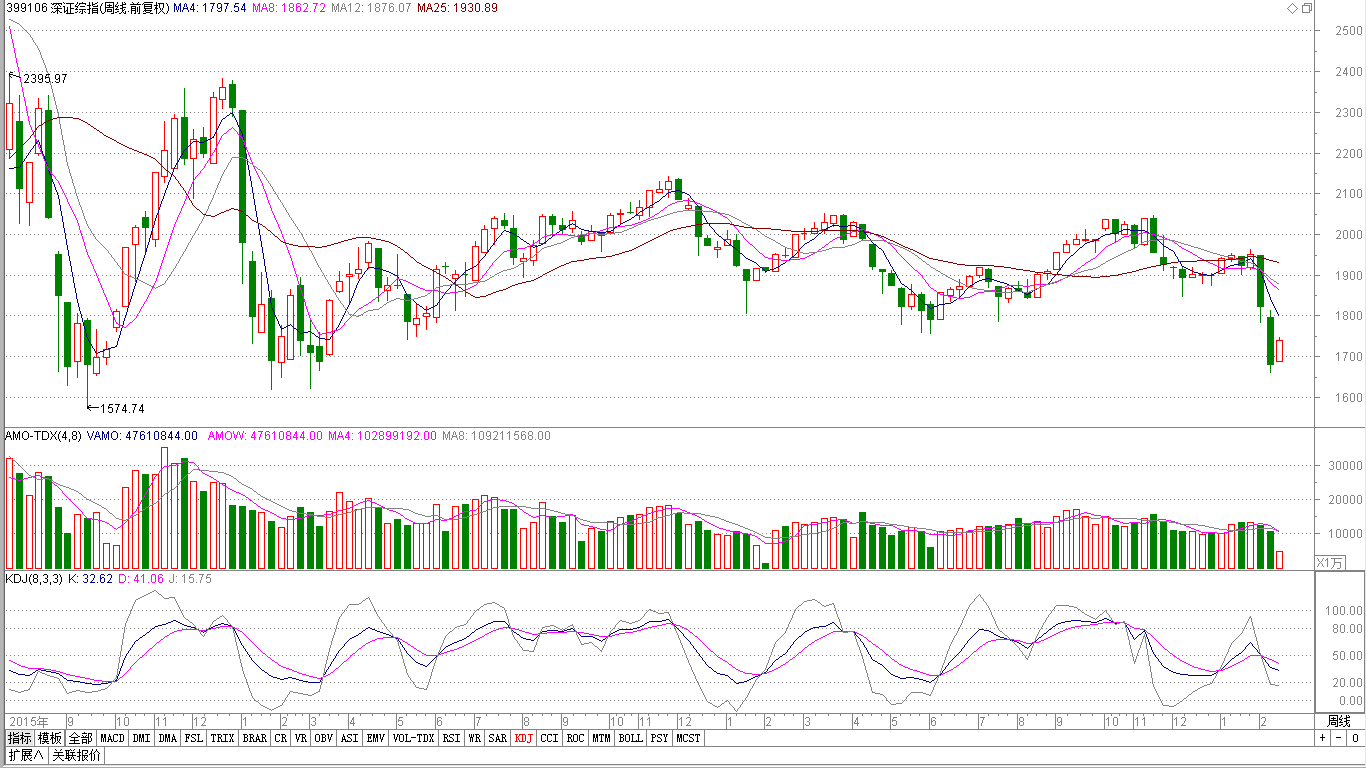
Task: Open the OBV indicator tab
Action: tap(323, 738)
